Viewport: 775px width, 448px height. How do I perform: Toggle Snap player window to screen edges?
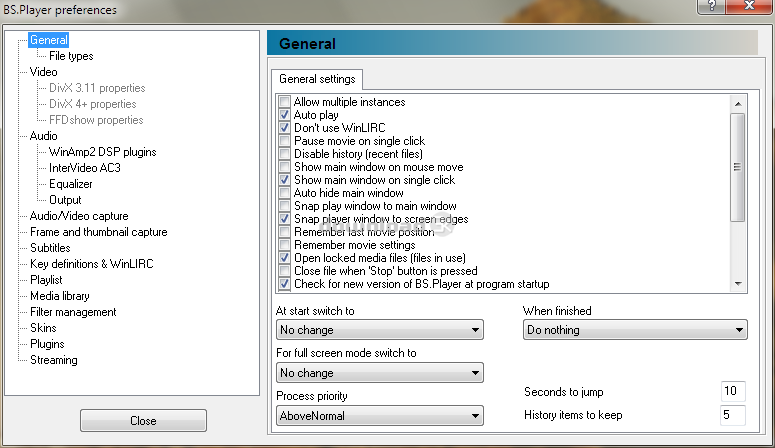coord(284,219)
